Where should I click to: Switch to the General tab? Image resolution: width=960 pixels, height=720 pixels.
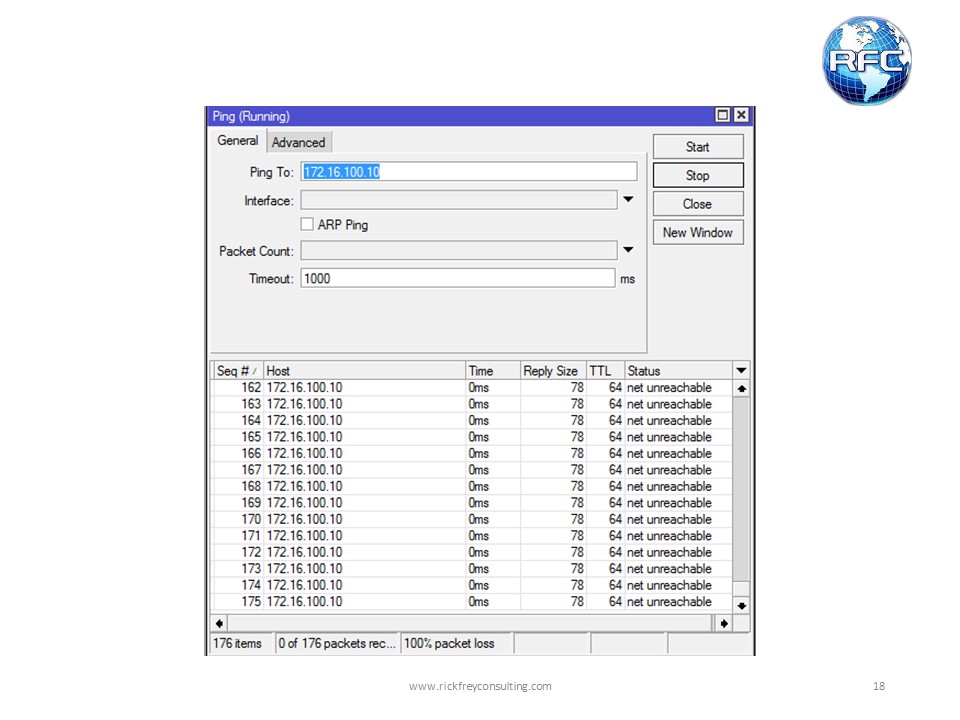coord(238,141)
